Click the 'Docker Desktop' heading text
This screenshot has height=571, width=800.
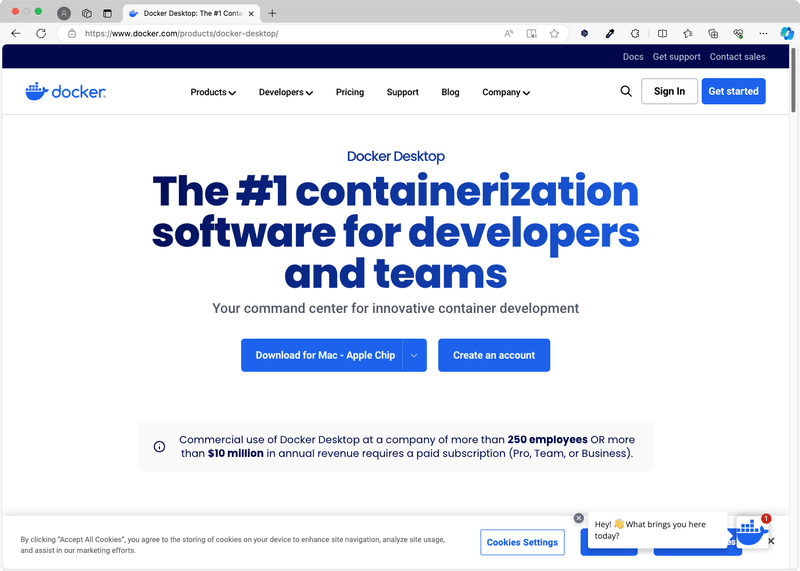pos(396,156)
